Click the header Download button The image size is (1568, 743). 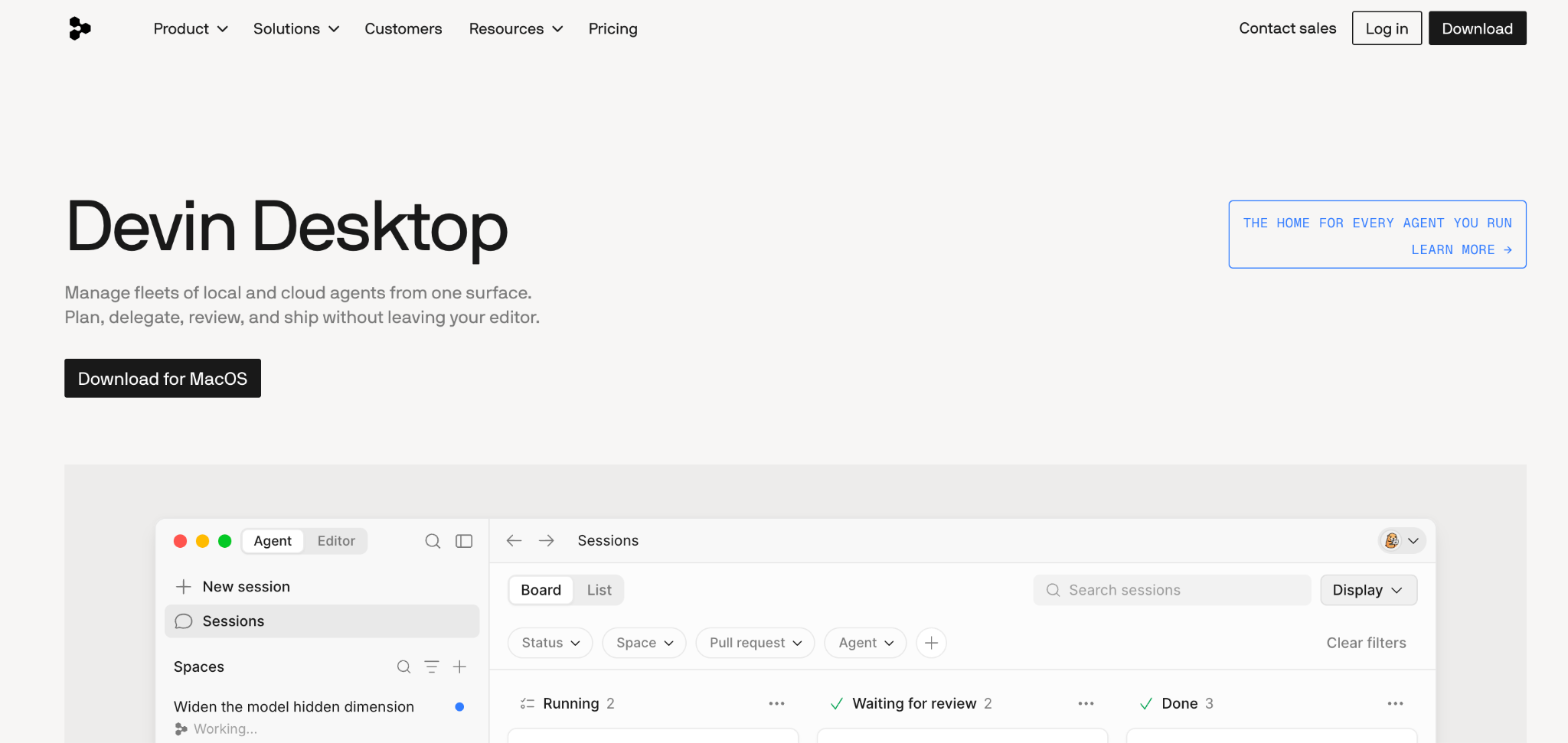tap(1477, 28)
